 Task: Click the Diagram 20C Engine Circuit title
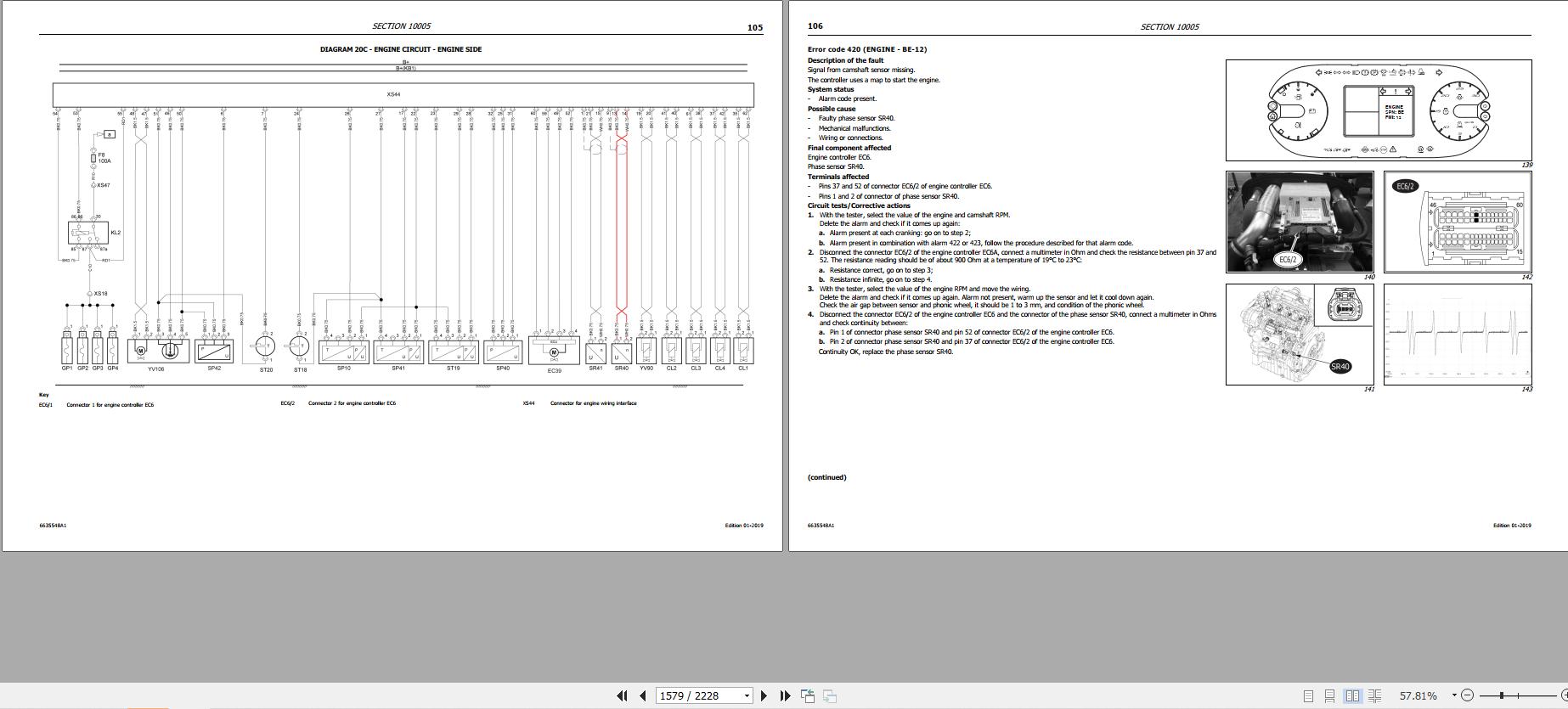tap(401, 49)
